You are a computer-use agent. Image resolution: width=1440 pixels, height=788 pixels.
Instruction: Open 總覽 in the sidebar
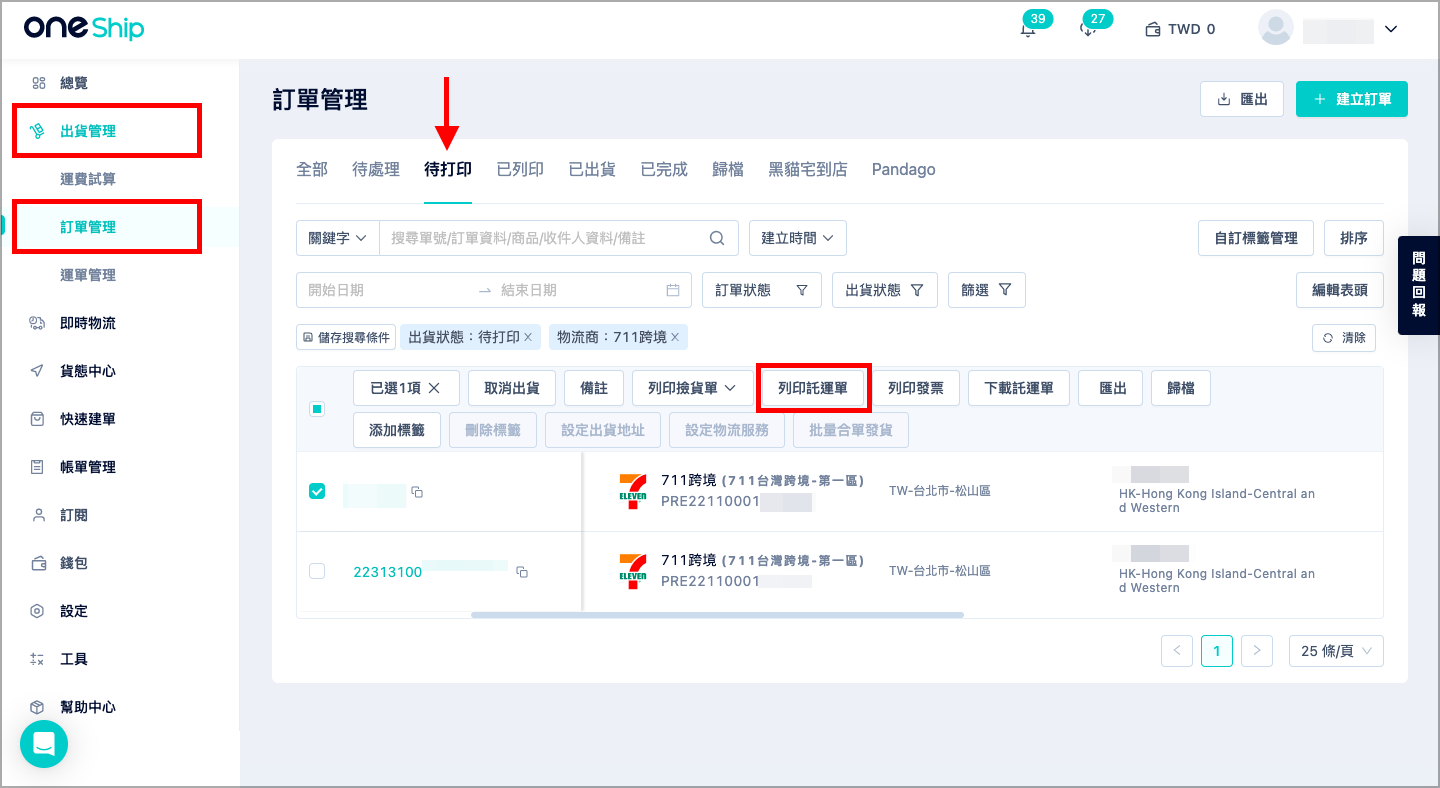pos(74,83)
